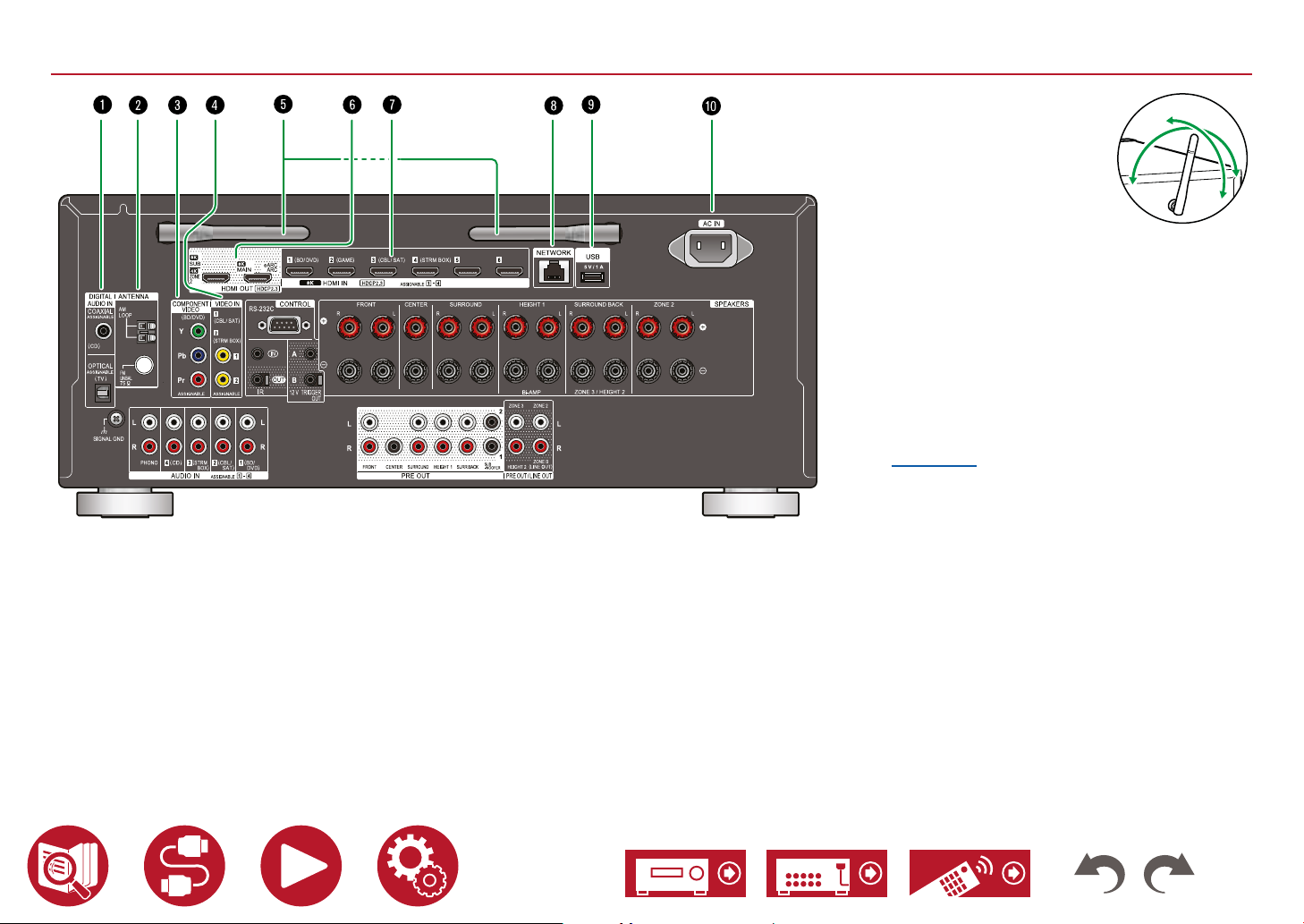
Task: Click the antenna rotation illustration
Action: tap(1181, 157)
